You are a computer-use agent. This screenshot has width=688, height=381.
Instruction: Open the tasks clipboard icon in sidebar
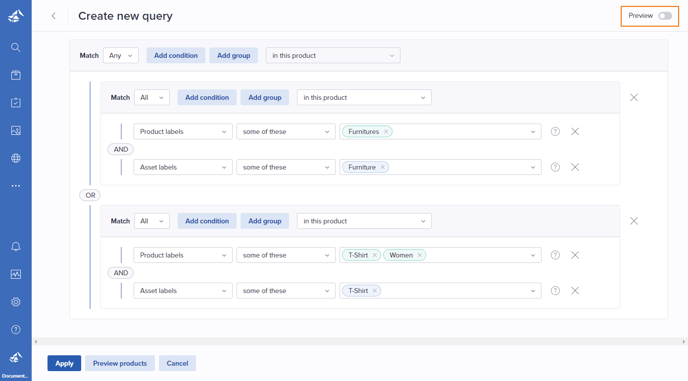pyautogui.click(x=16, y=103)
